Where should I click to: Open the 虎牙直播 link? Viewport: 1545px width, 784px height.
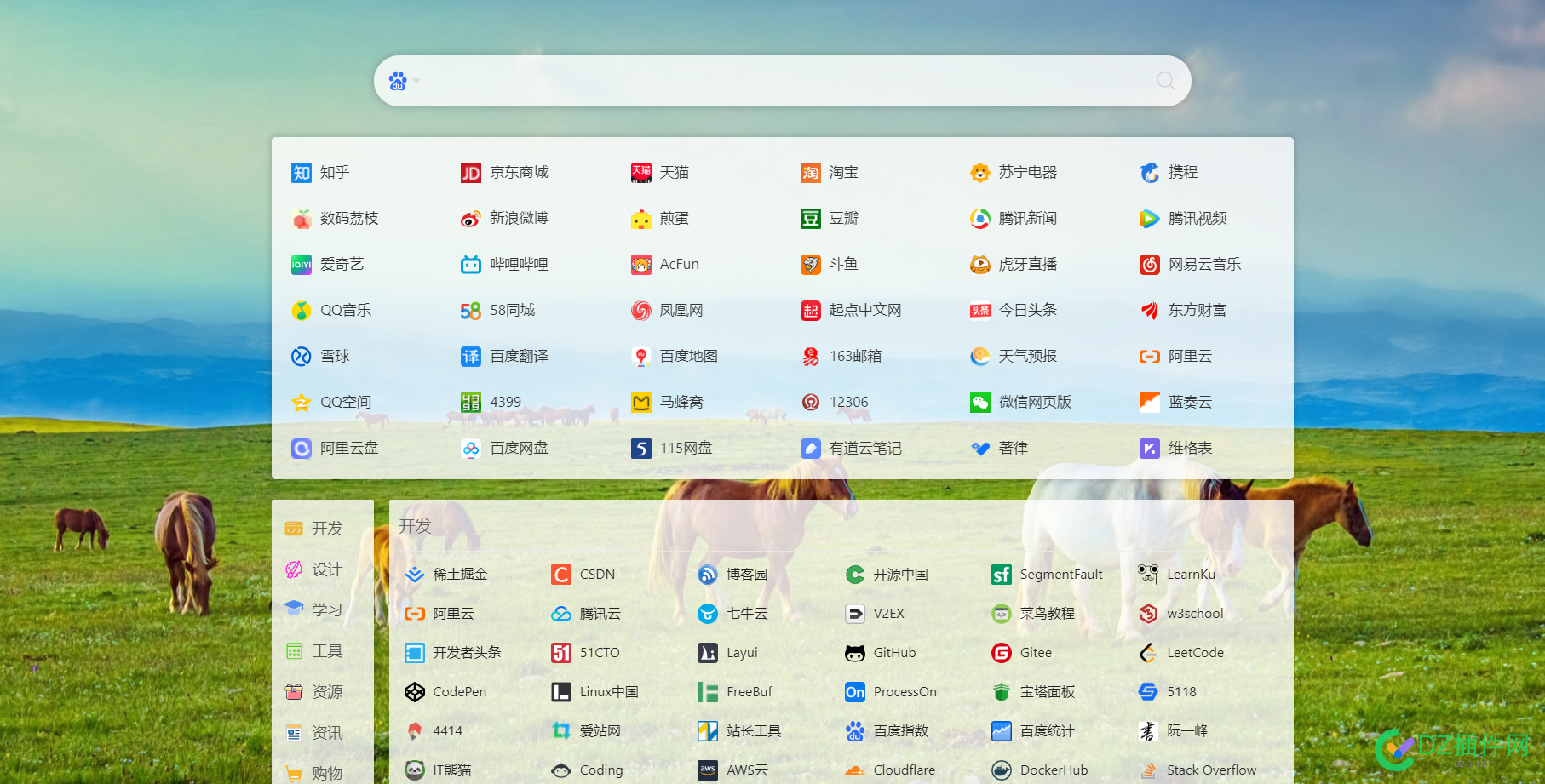(1014, 265)
